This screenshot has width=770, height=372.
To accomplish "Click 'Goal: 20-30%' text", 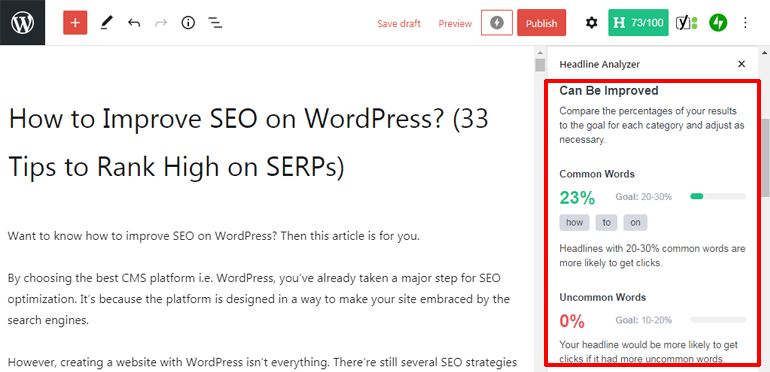I will tap(644, 197).
